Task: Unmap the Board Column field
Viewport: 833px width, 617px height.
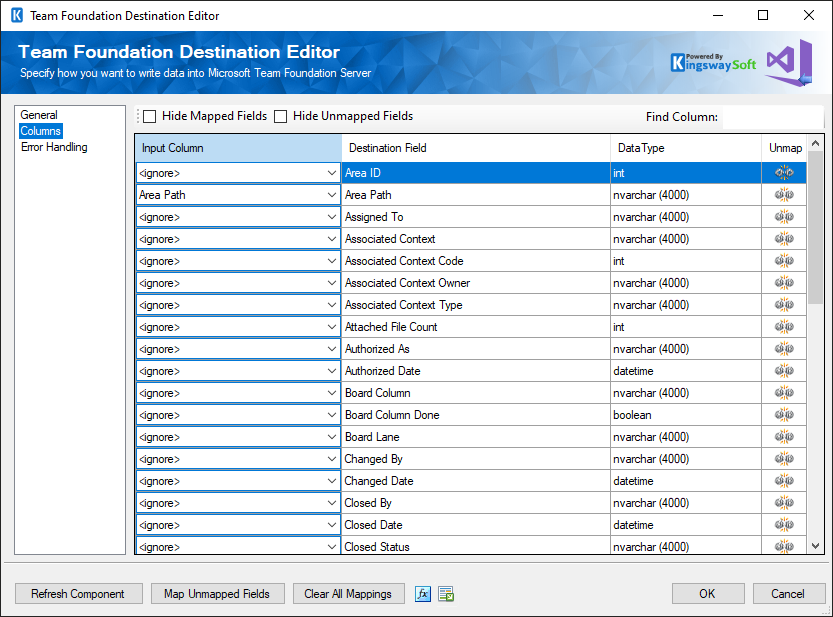Action: coord(784,393)
